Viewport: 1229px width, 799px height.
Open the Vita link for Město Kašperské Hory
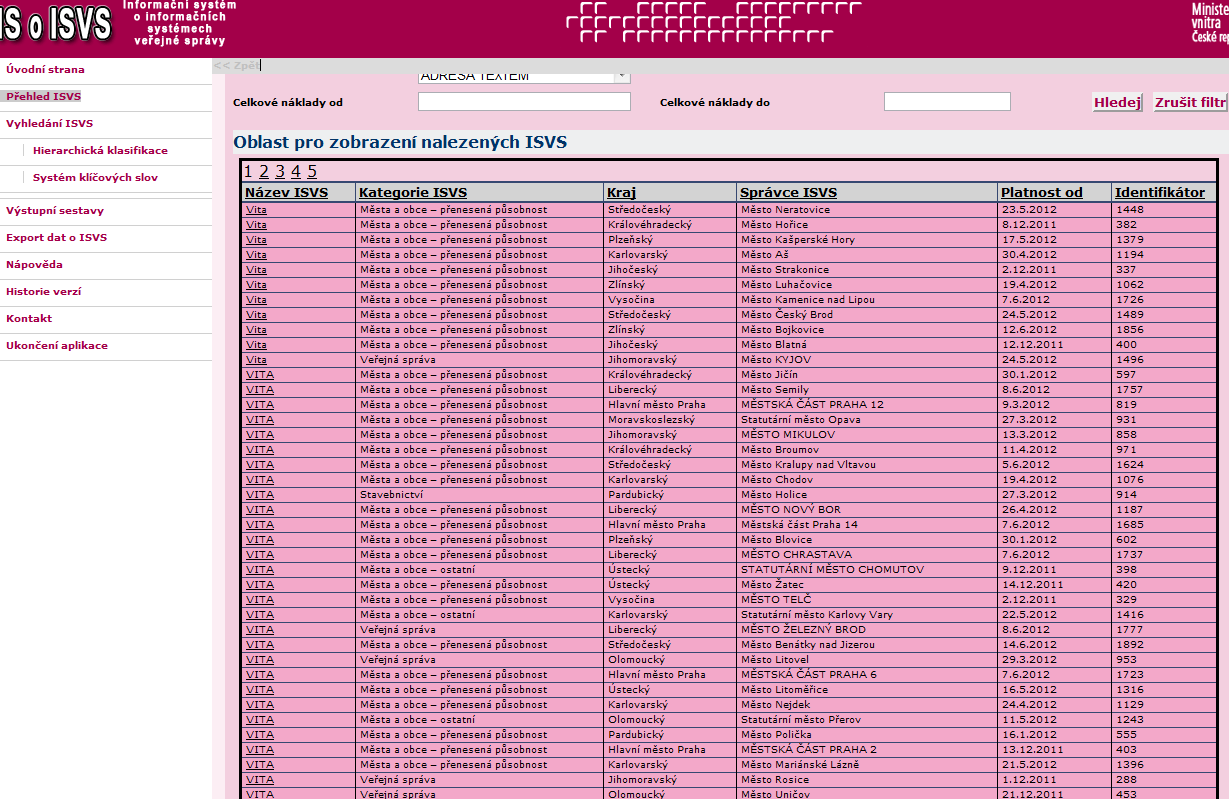(256, 240)
